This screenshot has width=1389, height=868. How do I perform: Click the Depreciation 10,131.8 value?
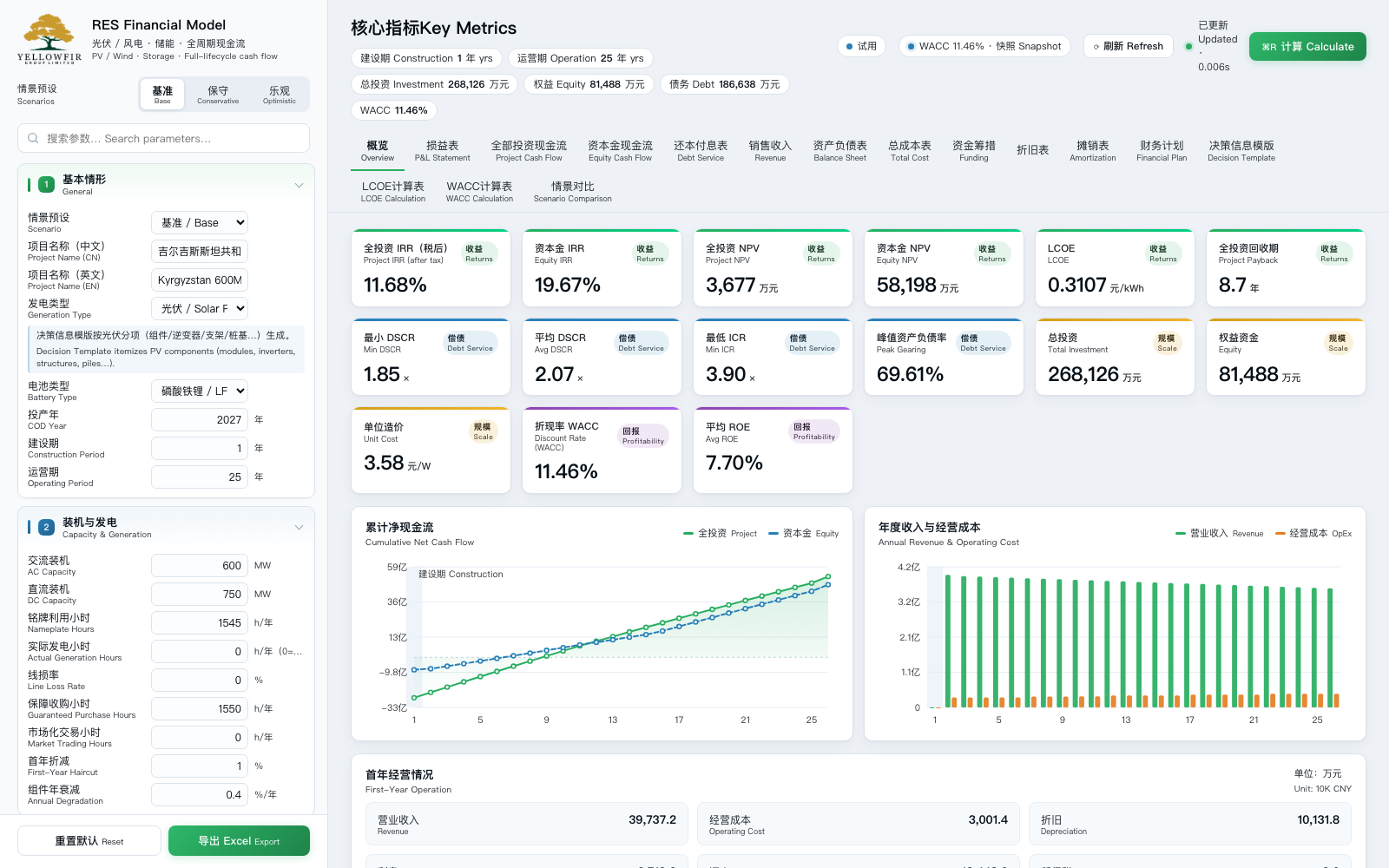point(1318,819)
